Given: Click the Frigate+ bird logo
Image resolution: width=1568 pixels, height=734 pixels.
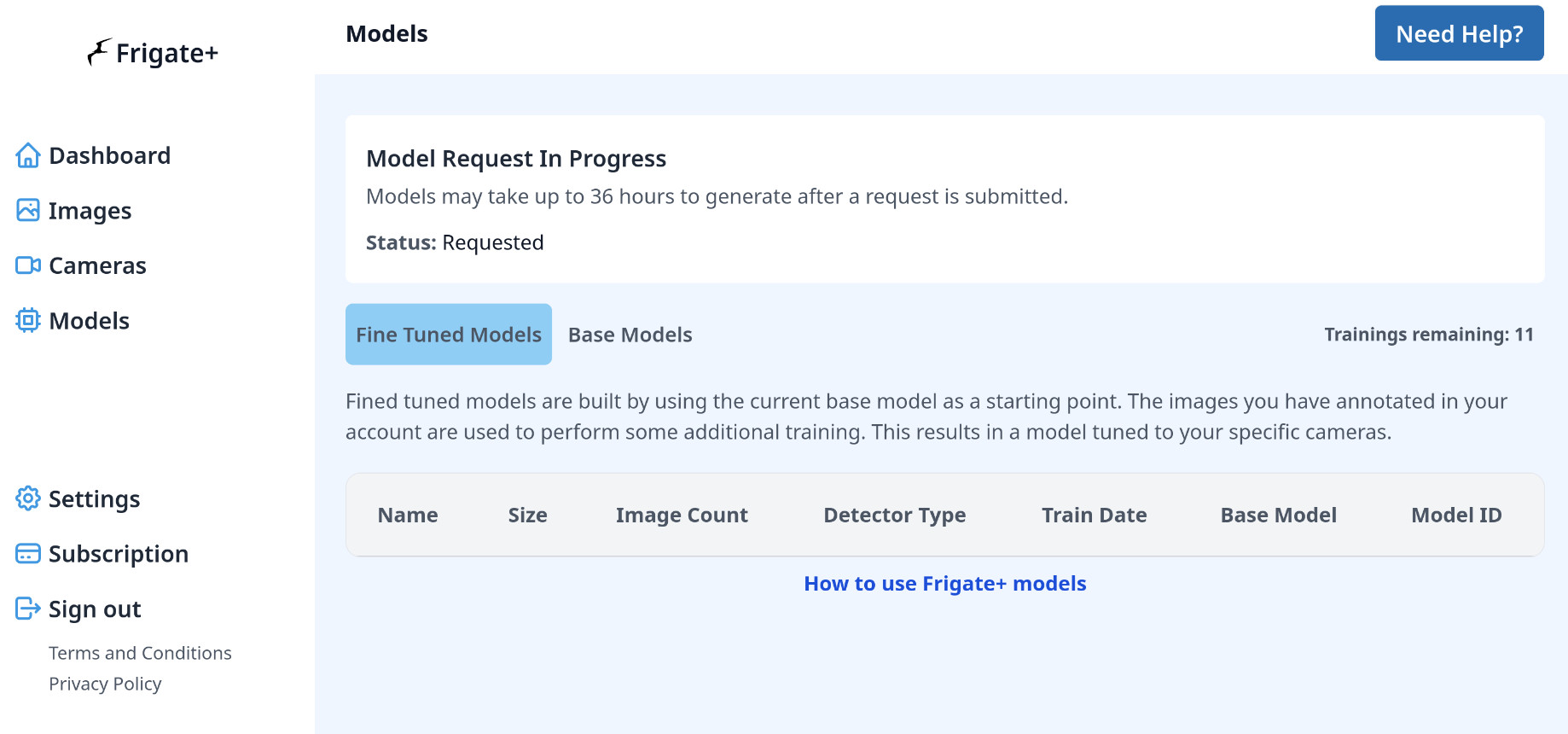Looking at the screenshot, I should point(99,52).
